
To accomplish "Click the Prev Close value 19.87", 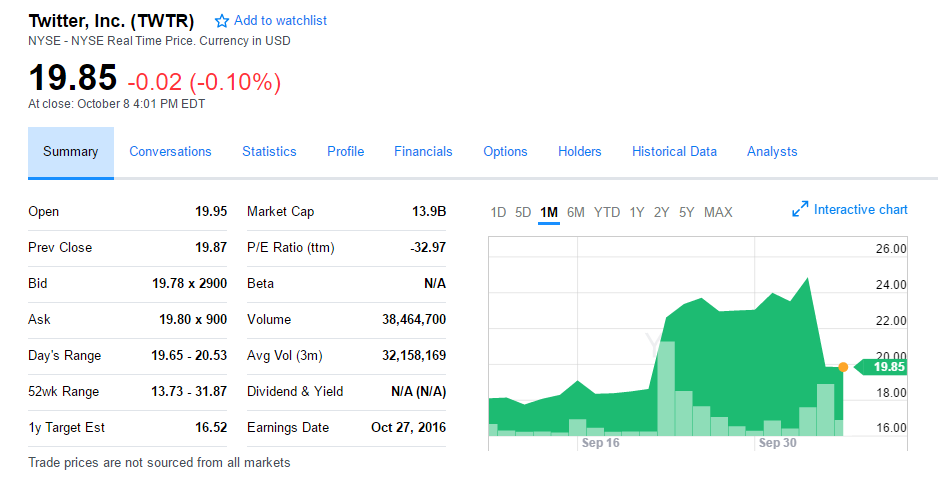I will tap(211, 247).
